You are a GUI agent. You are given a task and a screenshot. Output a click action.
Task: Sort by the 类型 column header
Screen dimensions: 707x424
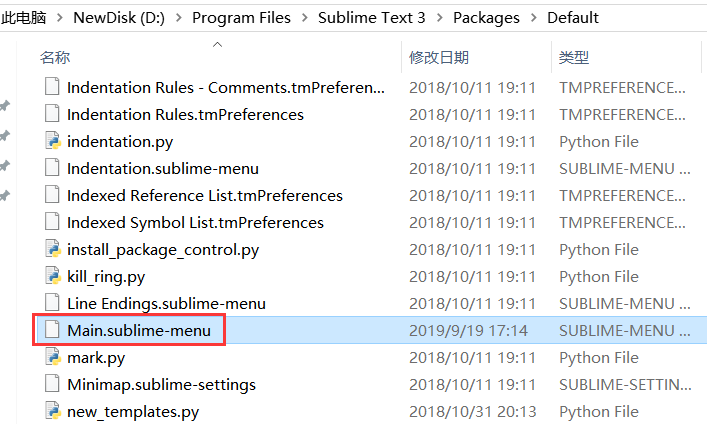[x=574, y=58]
